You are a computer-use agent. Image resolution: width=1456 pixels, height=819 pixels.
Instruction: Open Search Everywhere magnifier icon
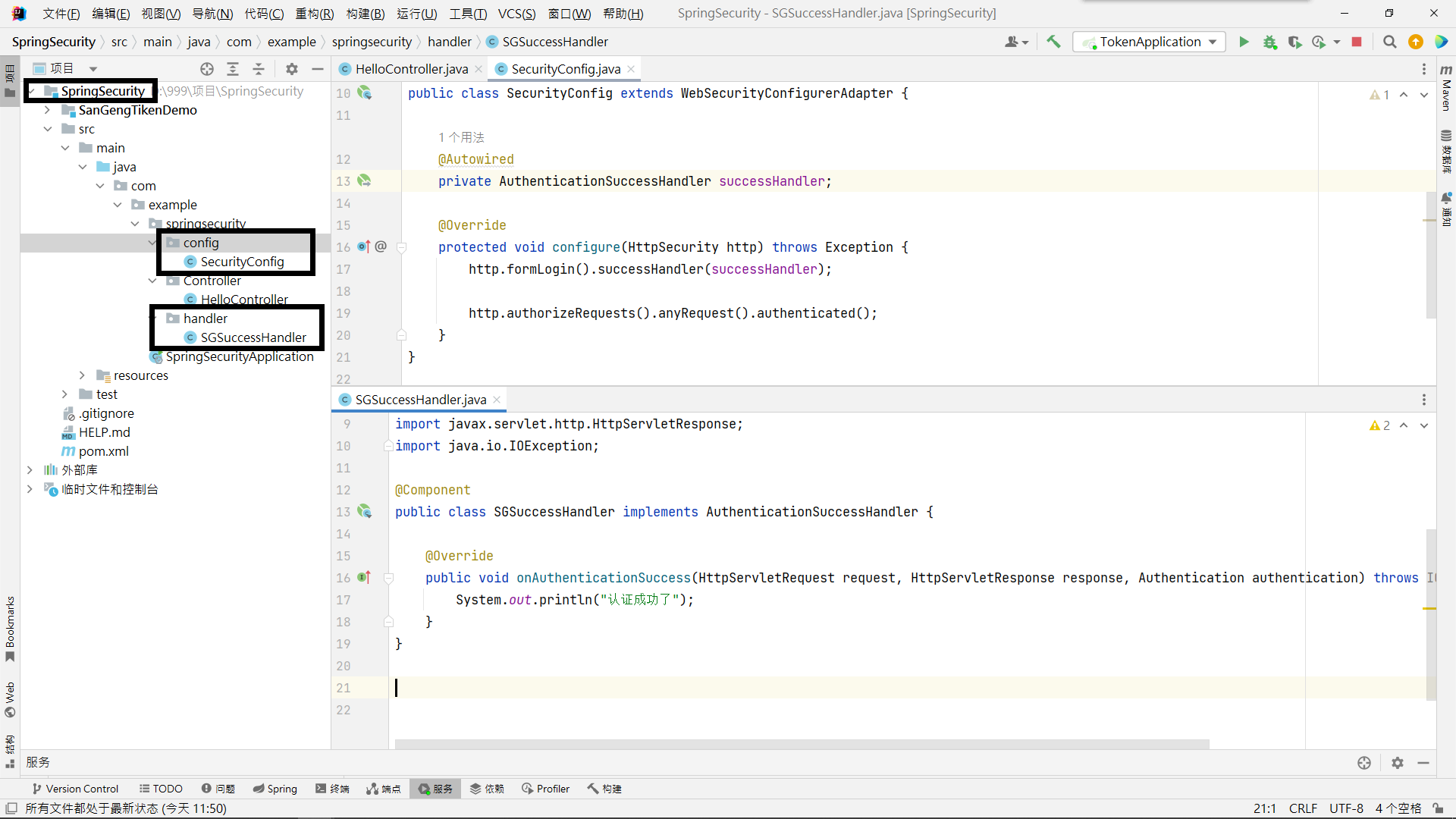(x=1389, y=42)
